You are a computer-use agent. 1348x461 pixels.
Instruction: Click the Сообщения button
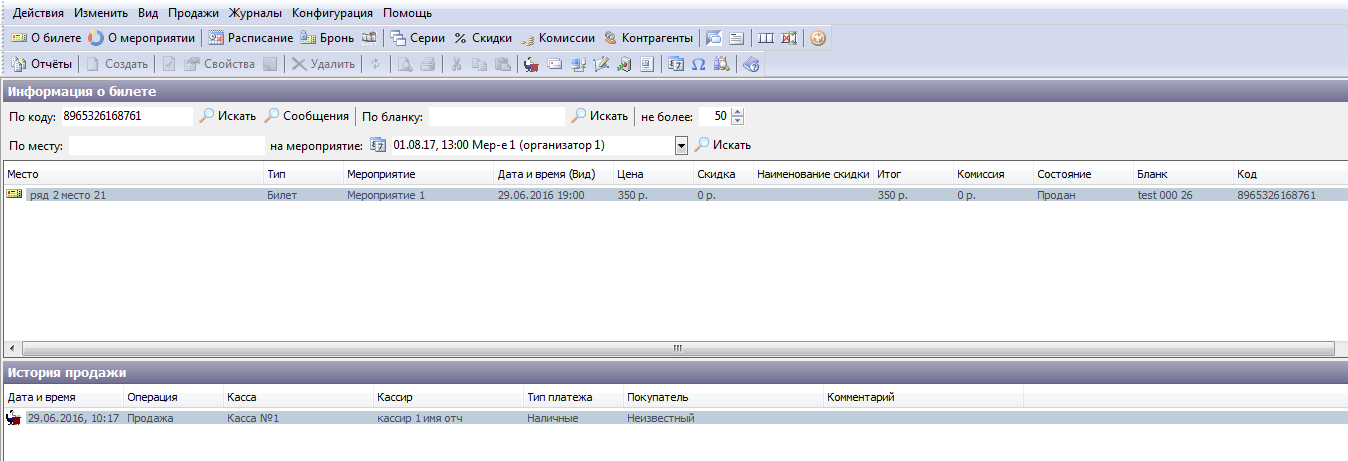coord(306,116)
